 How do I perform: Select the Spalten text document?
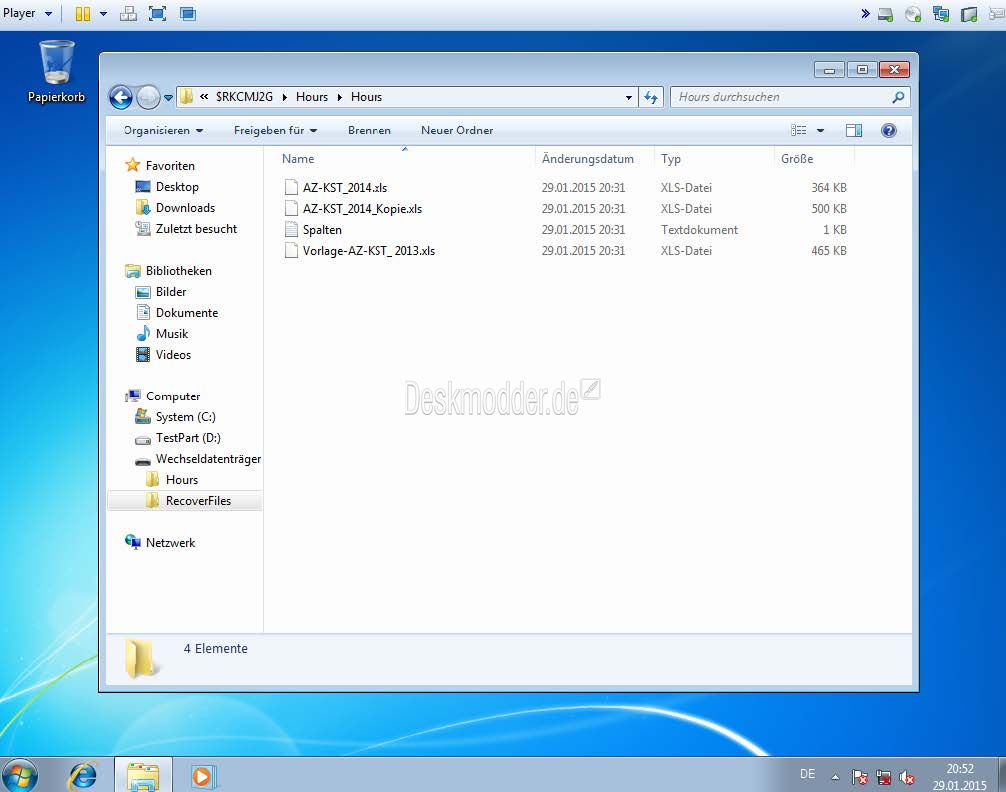[322, 230]
